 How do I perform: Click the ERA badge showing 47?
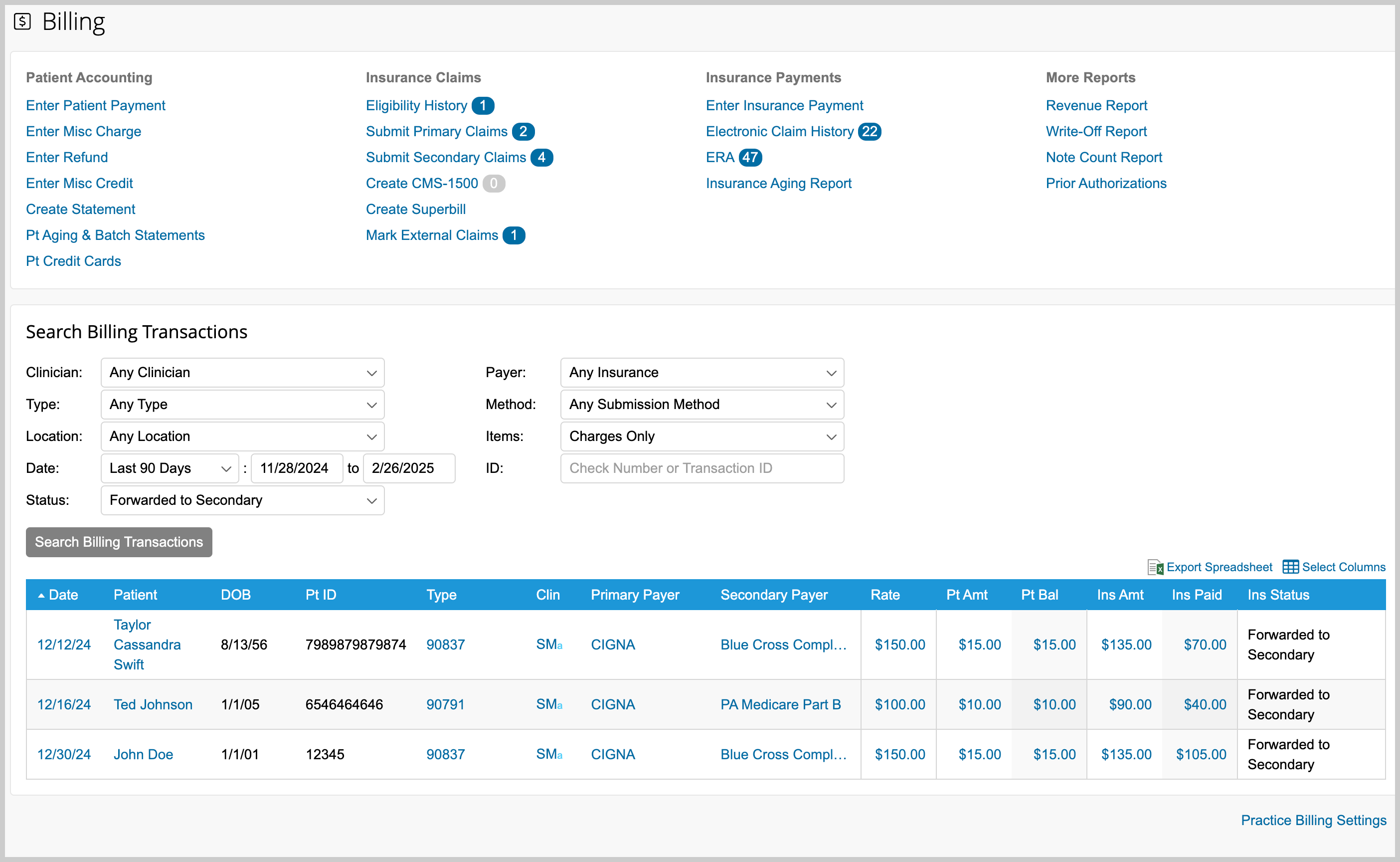(x=750, y=157)
